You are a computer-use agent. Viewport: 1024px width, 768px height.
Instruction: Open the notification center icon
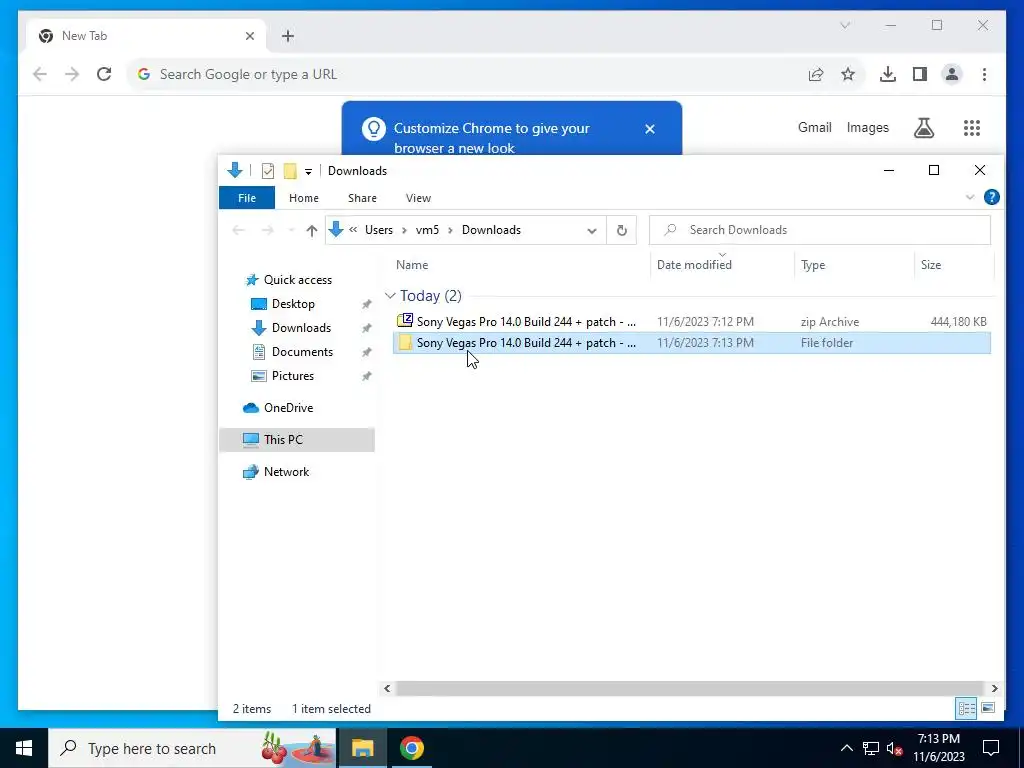pos(991,748)
